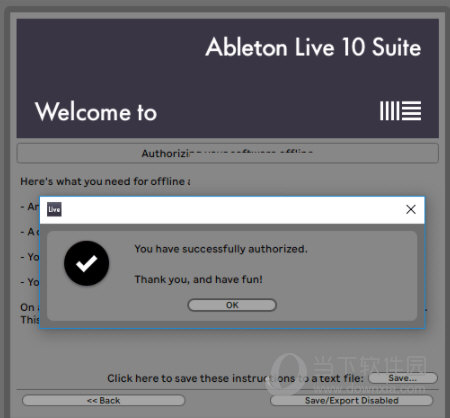
Task: Click OK in the authorization dialog
Action: [232, 305]
